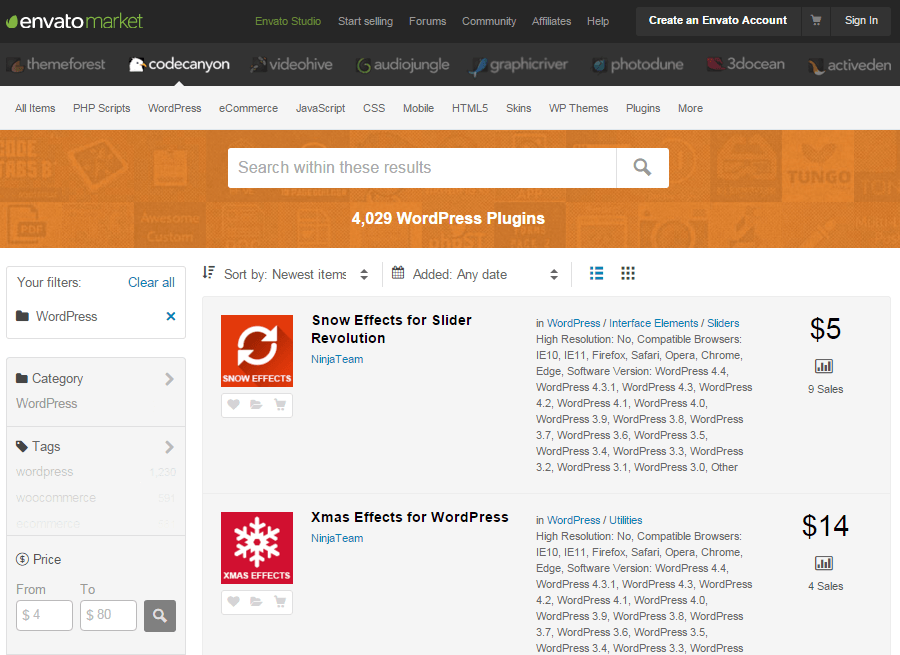Click the price From input field

tap(45, 615)
